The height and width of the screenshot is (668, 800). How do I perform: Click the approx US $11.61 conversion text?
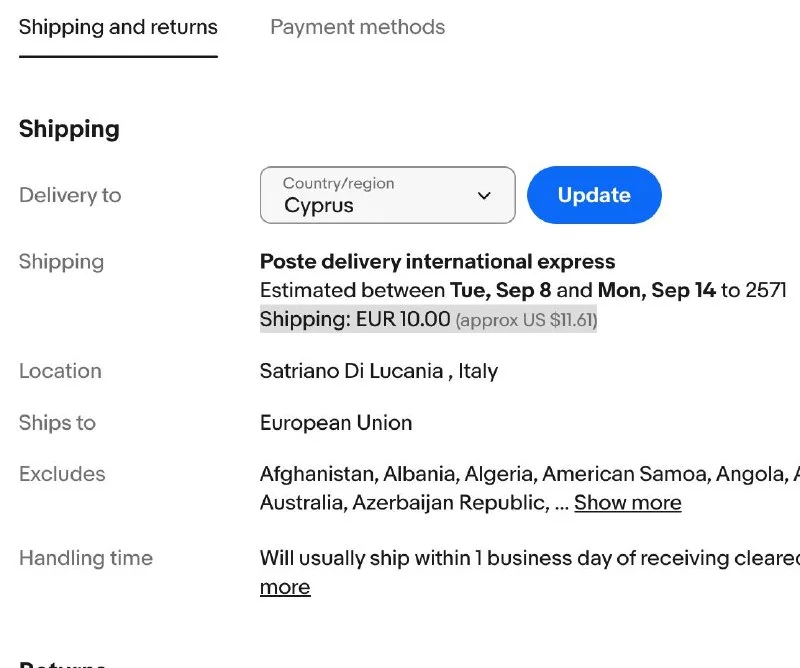coord(526,320)
